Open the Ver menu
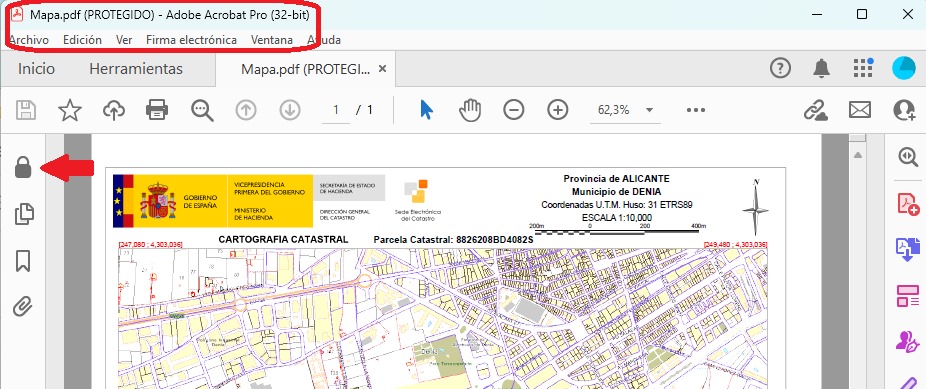 [x=124, y=40]
